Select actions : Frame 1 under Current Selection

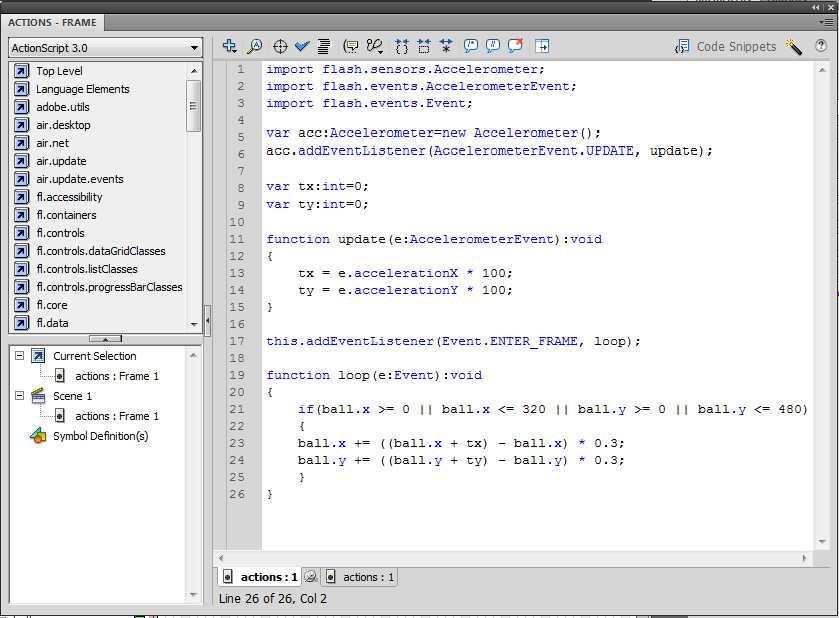(117, 376)
